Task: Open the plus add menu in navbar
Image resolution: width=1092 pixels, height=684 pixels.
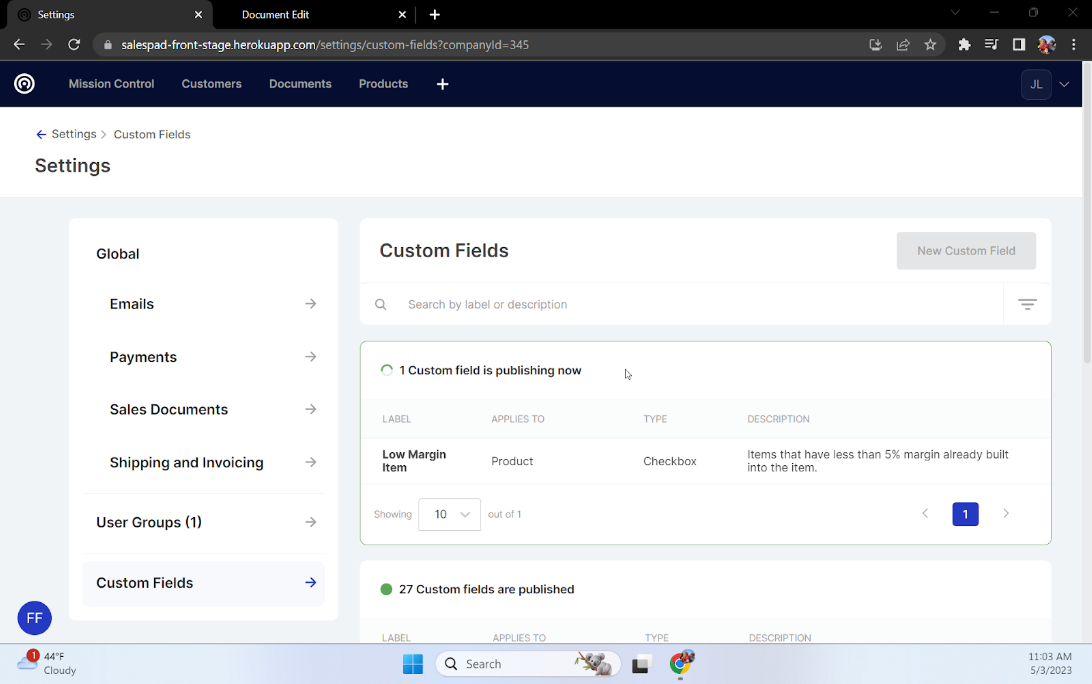Action: 442,84
